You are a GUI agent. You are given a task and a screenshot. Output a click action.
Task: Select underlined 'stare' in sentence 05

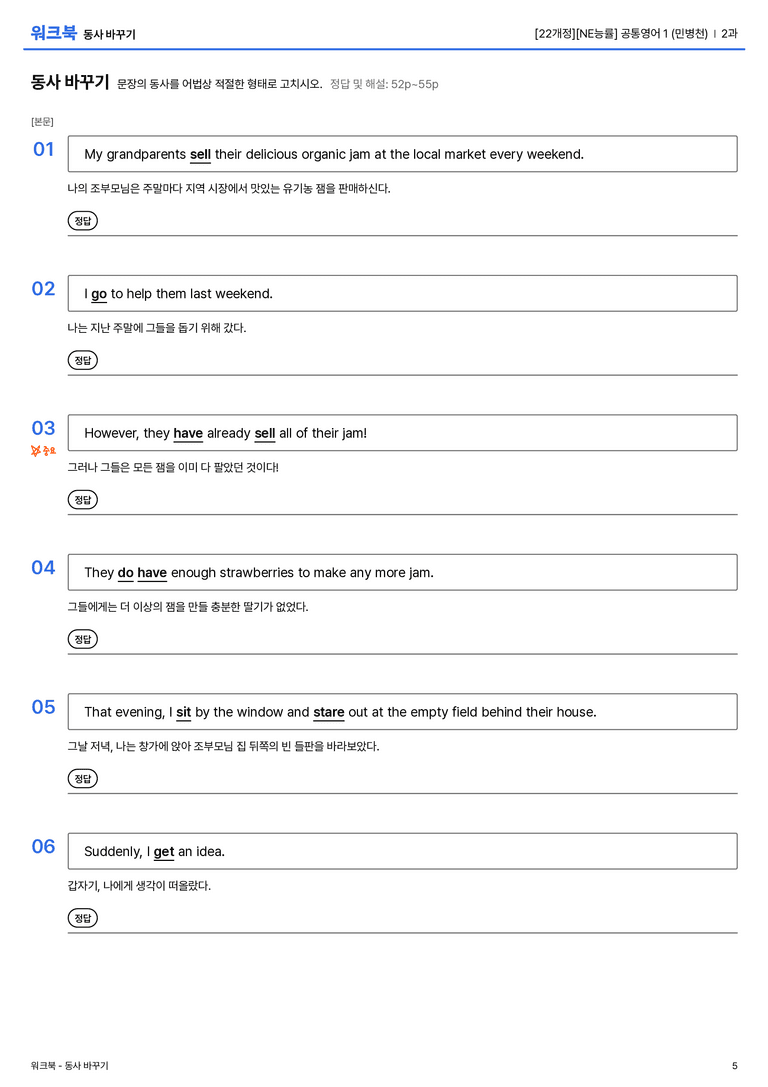pyautogui.click(x=329, y=712)
